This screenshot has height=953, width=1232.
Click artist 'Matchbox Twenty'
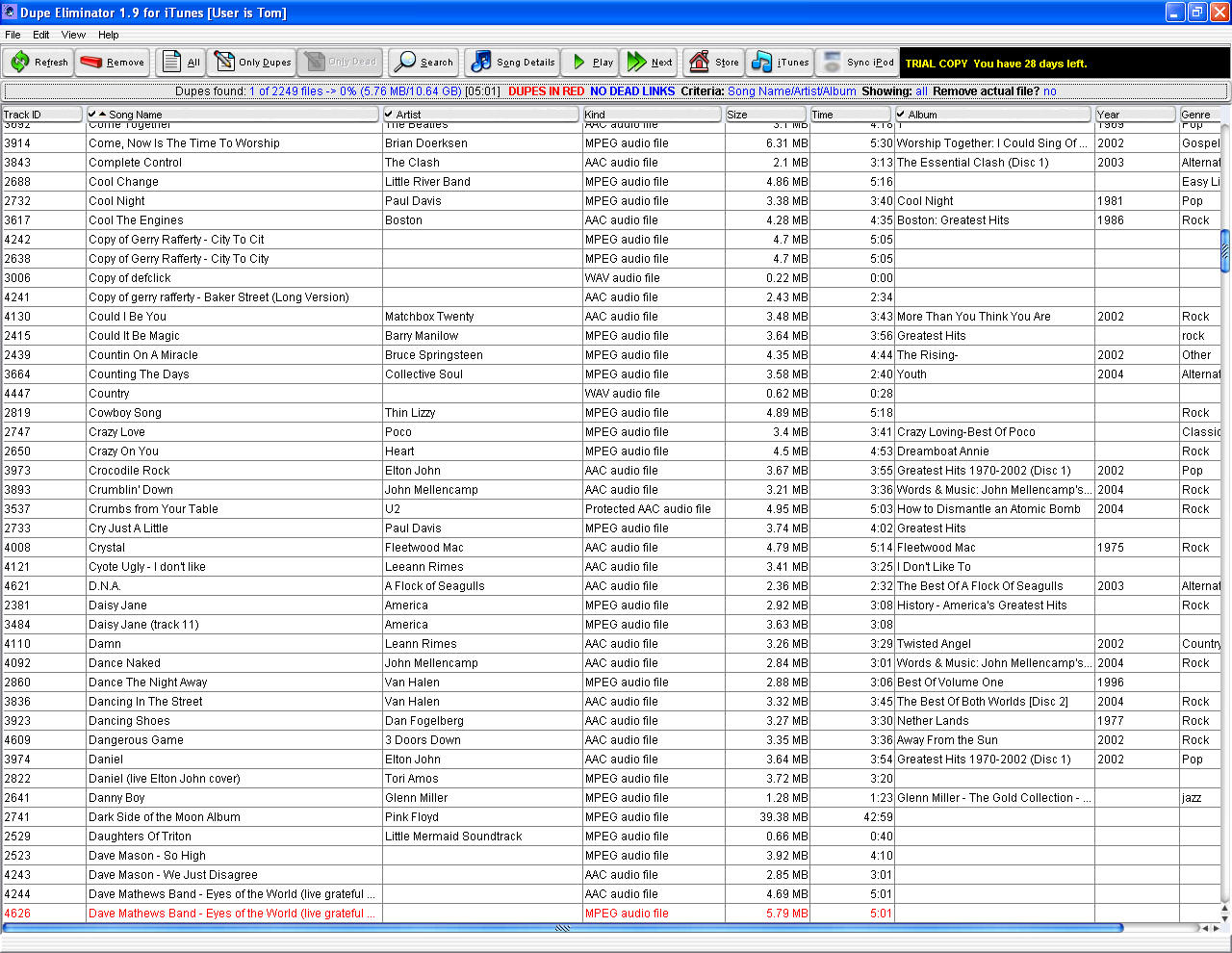[429, 317]
